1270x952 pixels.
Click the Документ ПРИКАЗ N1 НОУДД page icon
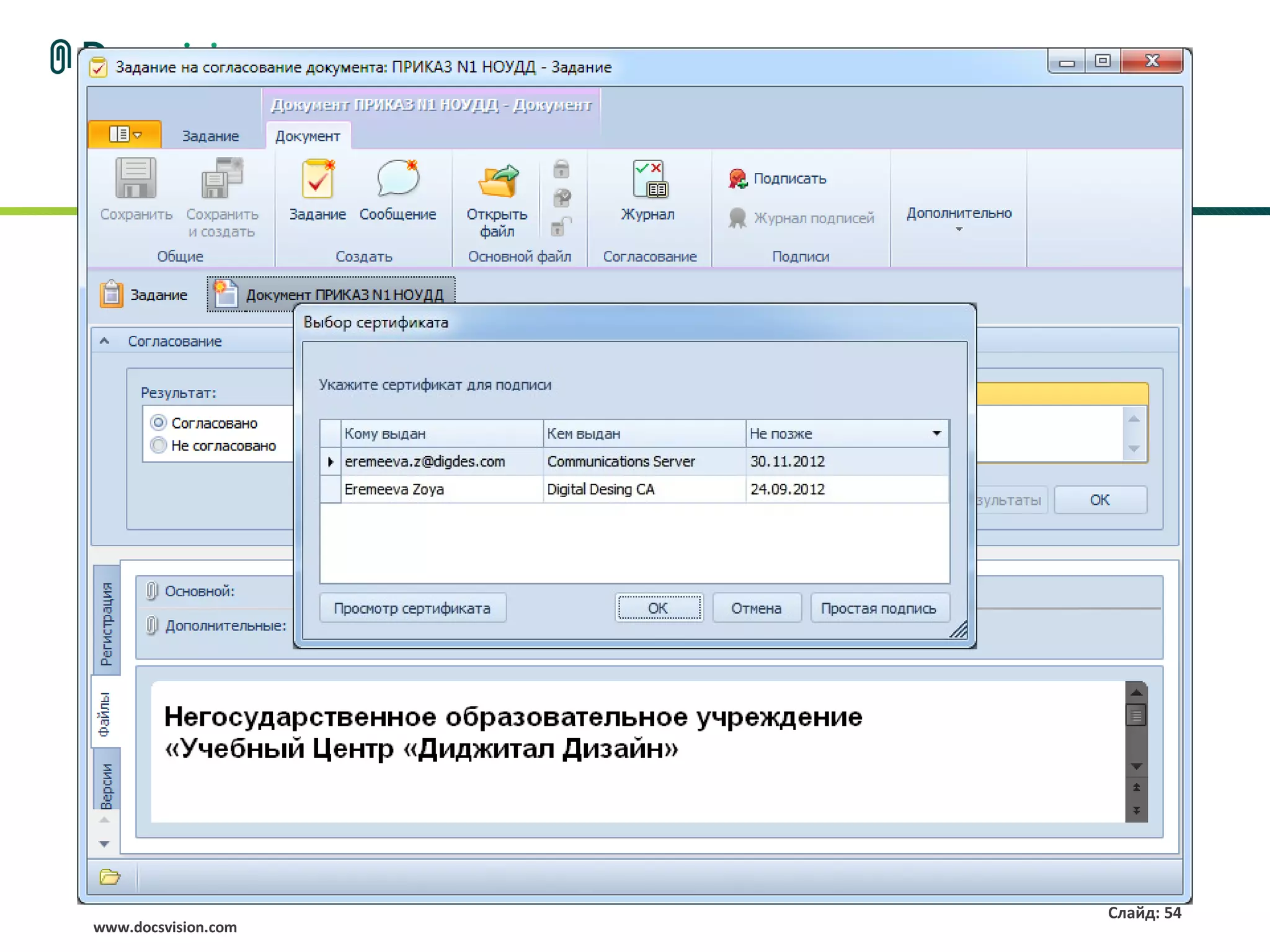[x=225, y=293]
